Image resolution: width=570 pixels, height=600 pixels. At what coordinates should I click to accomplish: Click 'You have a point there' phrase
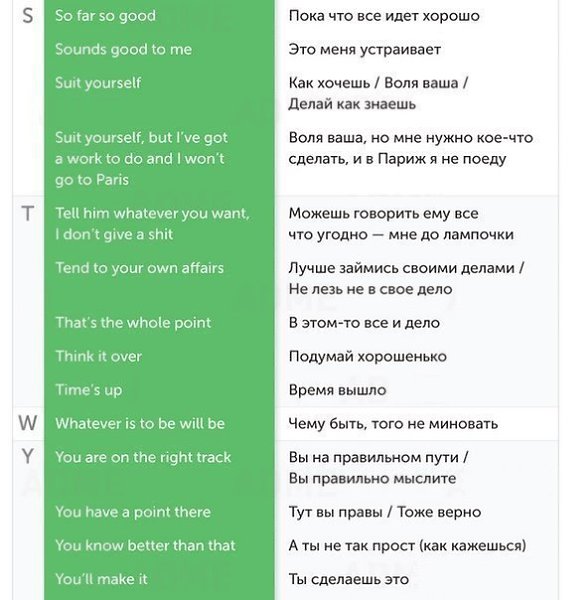133,512
